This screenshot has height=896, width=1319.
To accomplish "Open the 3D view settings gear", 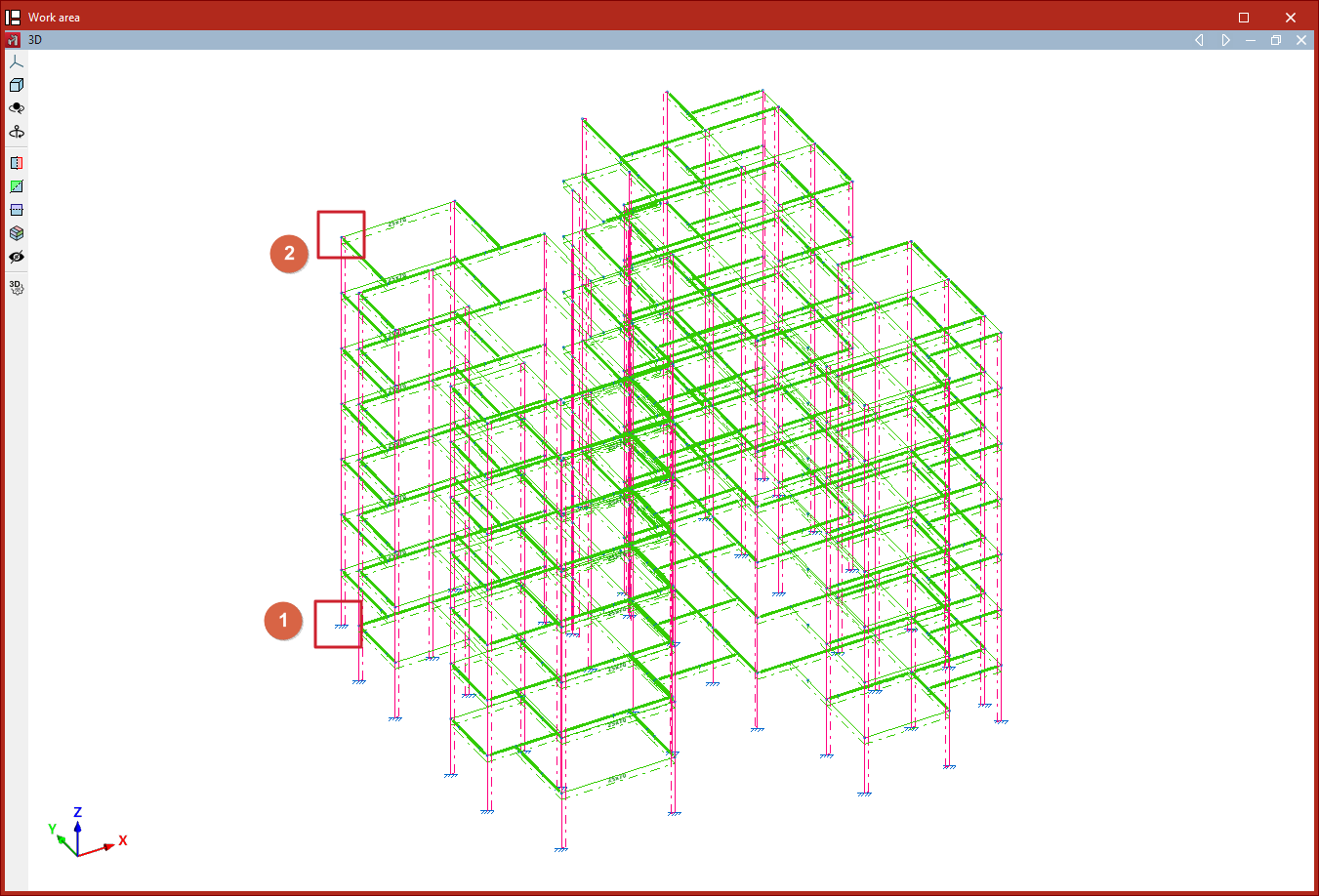I will pyautogui.click(x=16, y=288).
